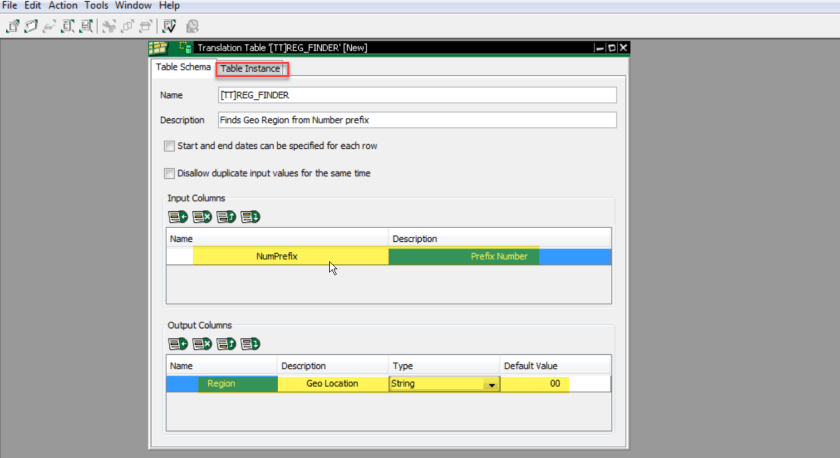Click Output Columns Type column header
This screenshot has width=840, height=458.
pyautogui.click(x=444, y=366)
